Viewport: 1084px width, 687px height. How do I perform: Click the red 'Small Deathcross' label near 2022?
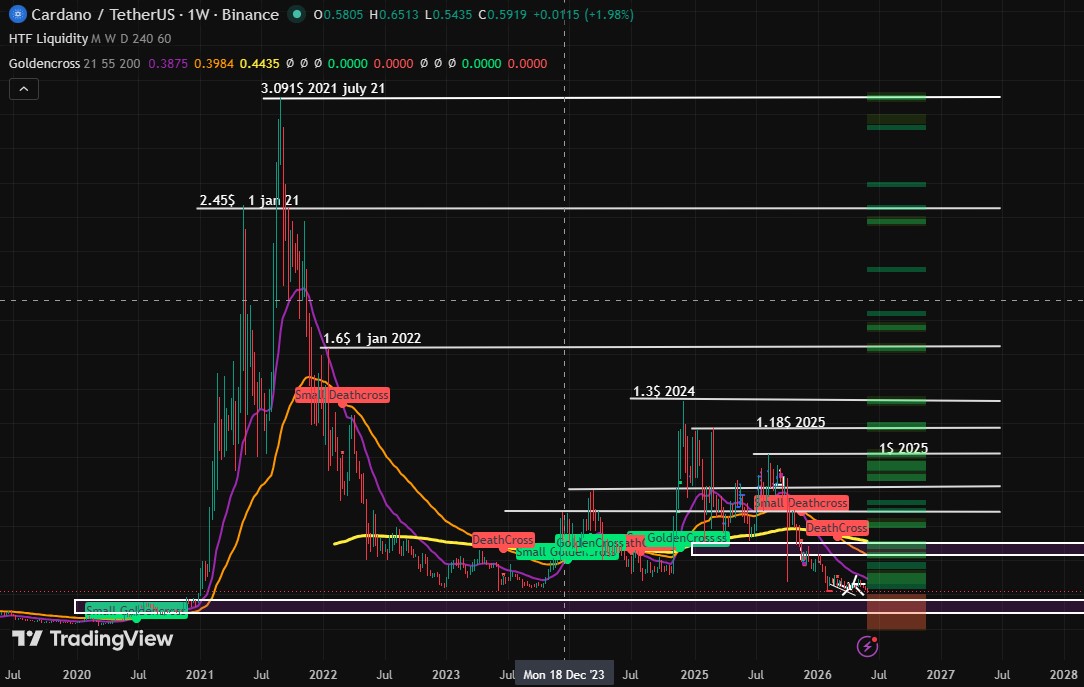(x=342, y=395)
